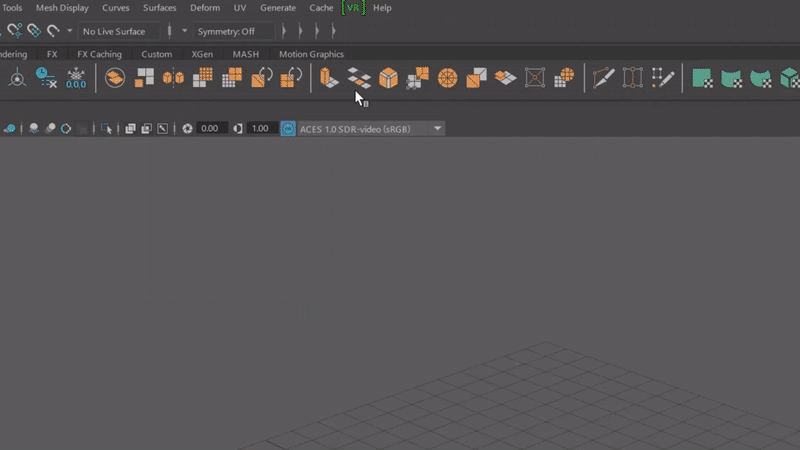Viewport: 800px width, 450px height.
Task: Select the Insert Edge Loop tool
Action: pos(633,78)
